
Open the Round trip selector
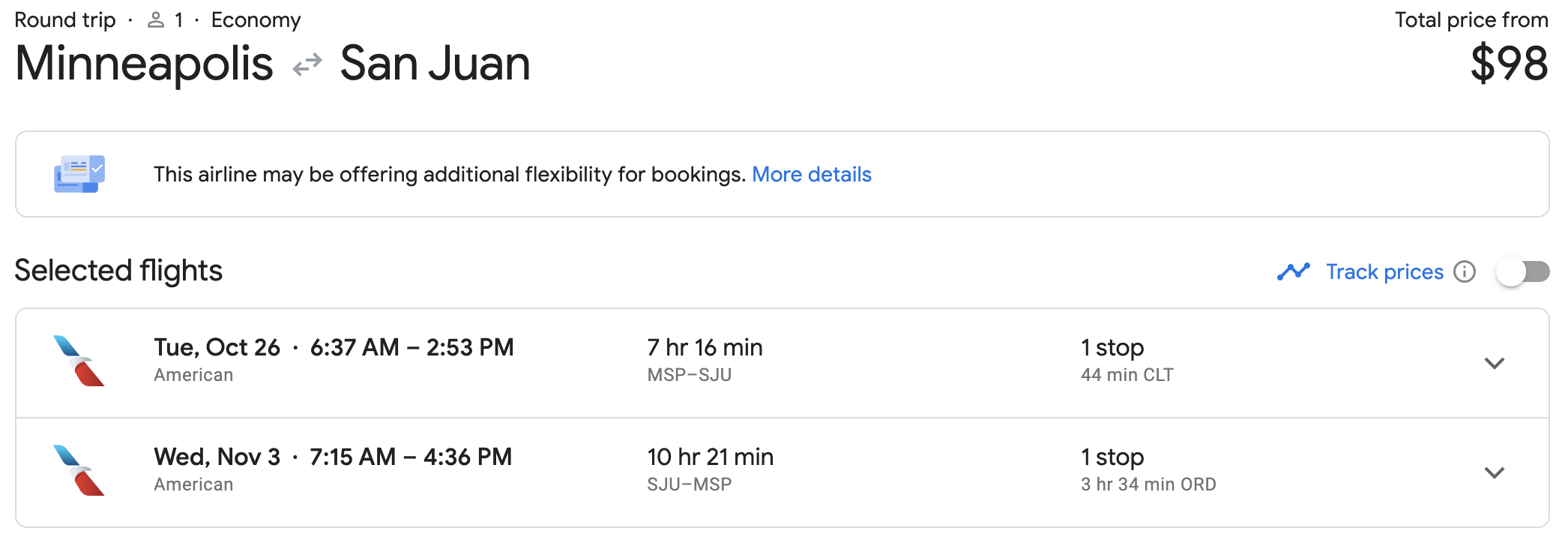pos(66,19)
